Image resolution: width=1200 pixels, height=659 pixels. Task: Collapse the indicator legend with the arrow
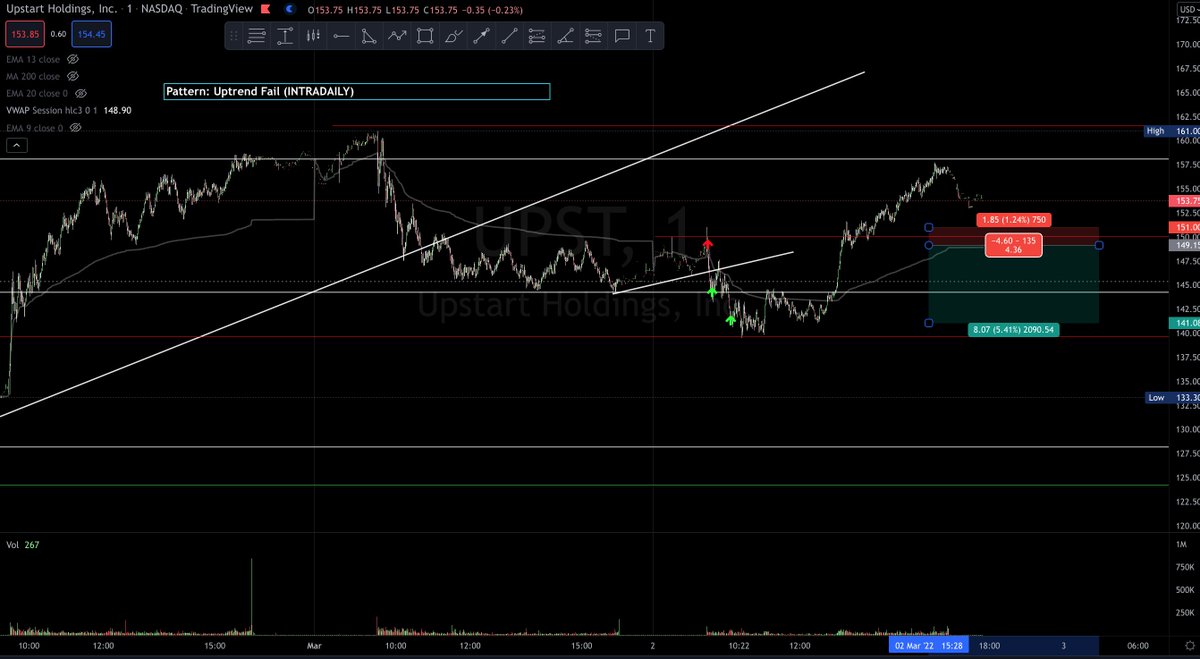[16, 146]
